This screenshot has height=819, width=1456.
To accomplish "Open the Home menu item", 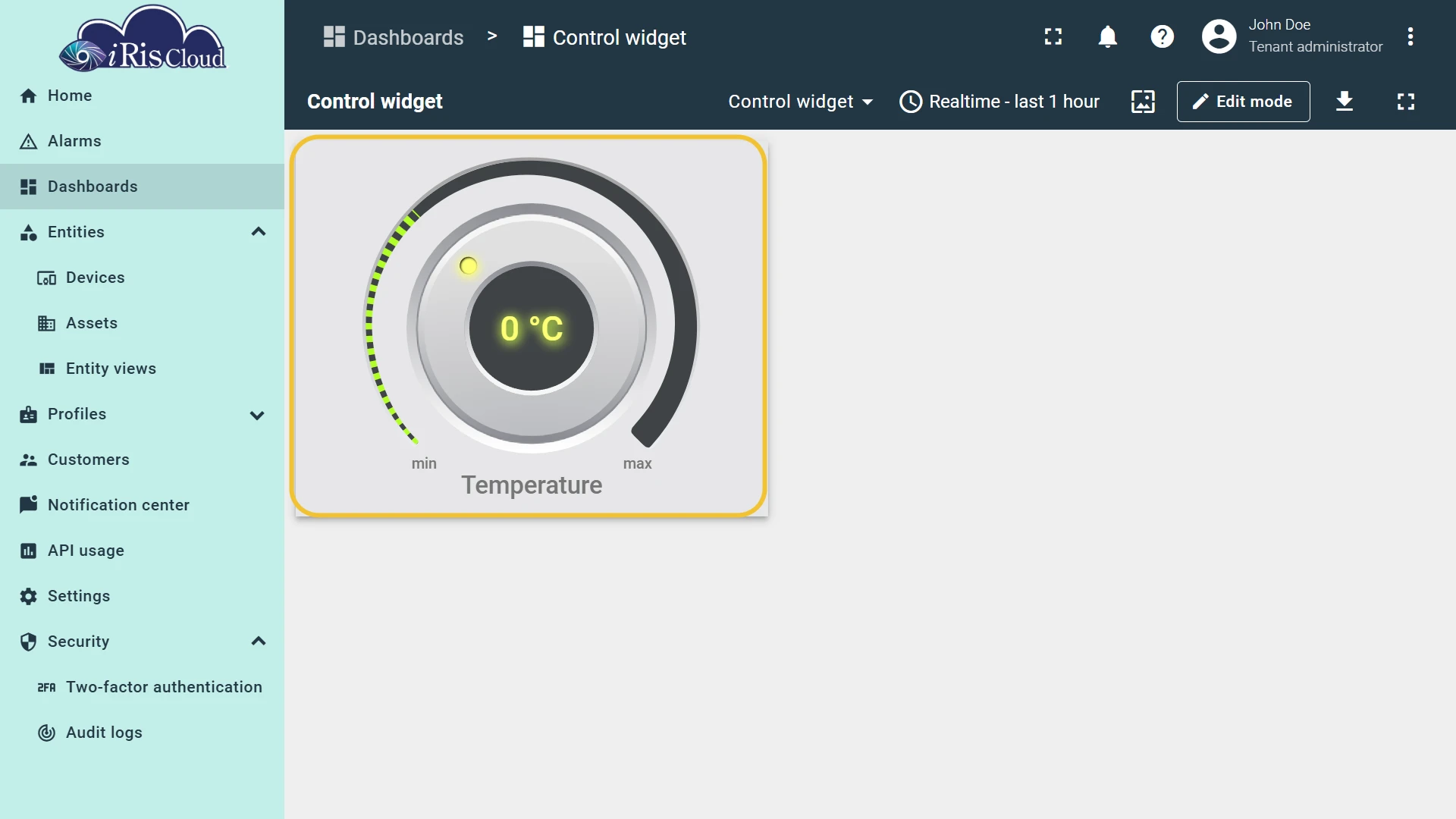I will coord(142,96).
